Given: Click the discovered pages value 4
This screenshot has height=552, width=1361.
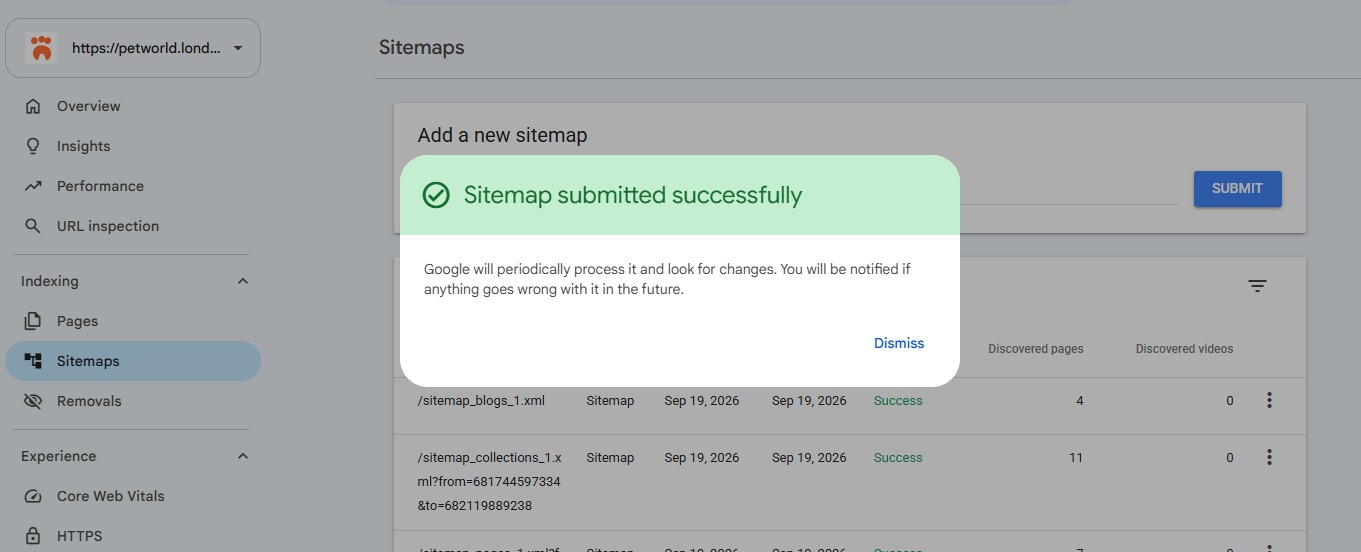Looking at the screenshot, I should pos(1080,401).
